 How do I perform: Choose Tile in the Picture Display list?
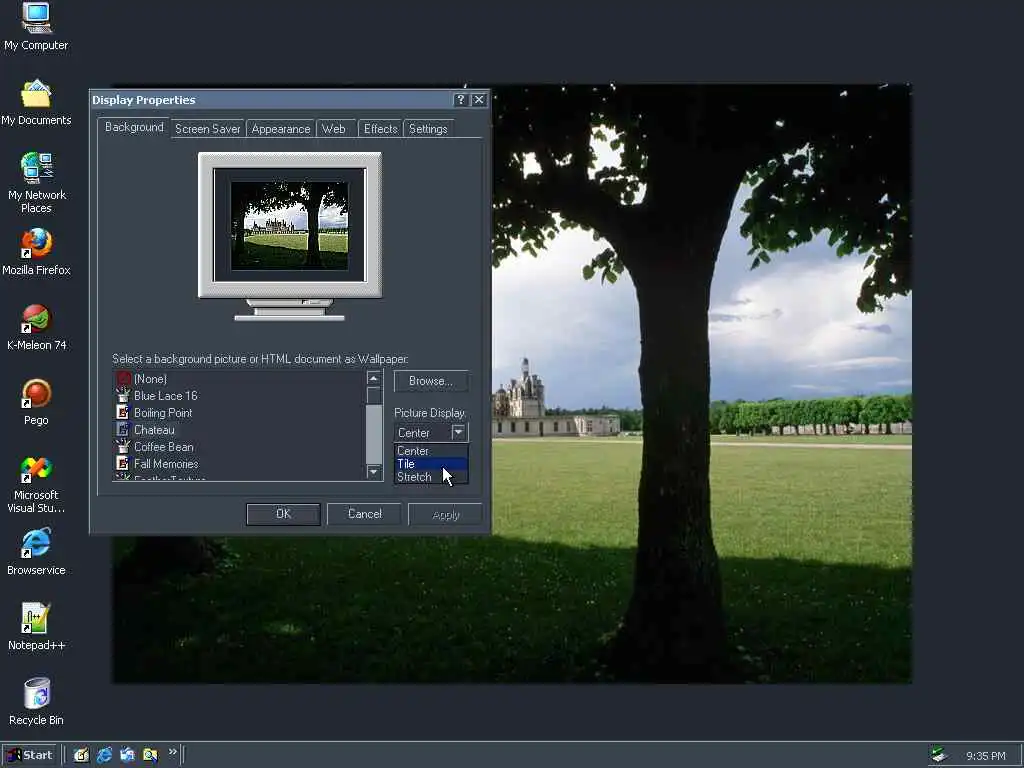[x=431, y=464]
